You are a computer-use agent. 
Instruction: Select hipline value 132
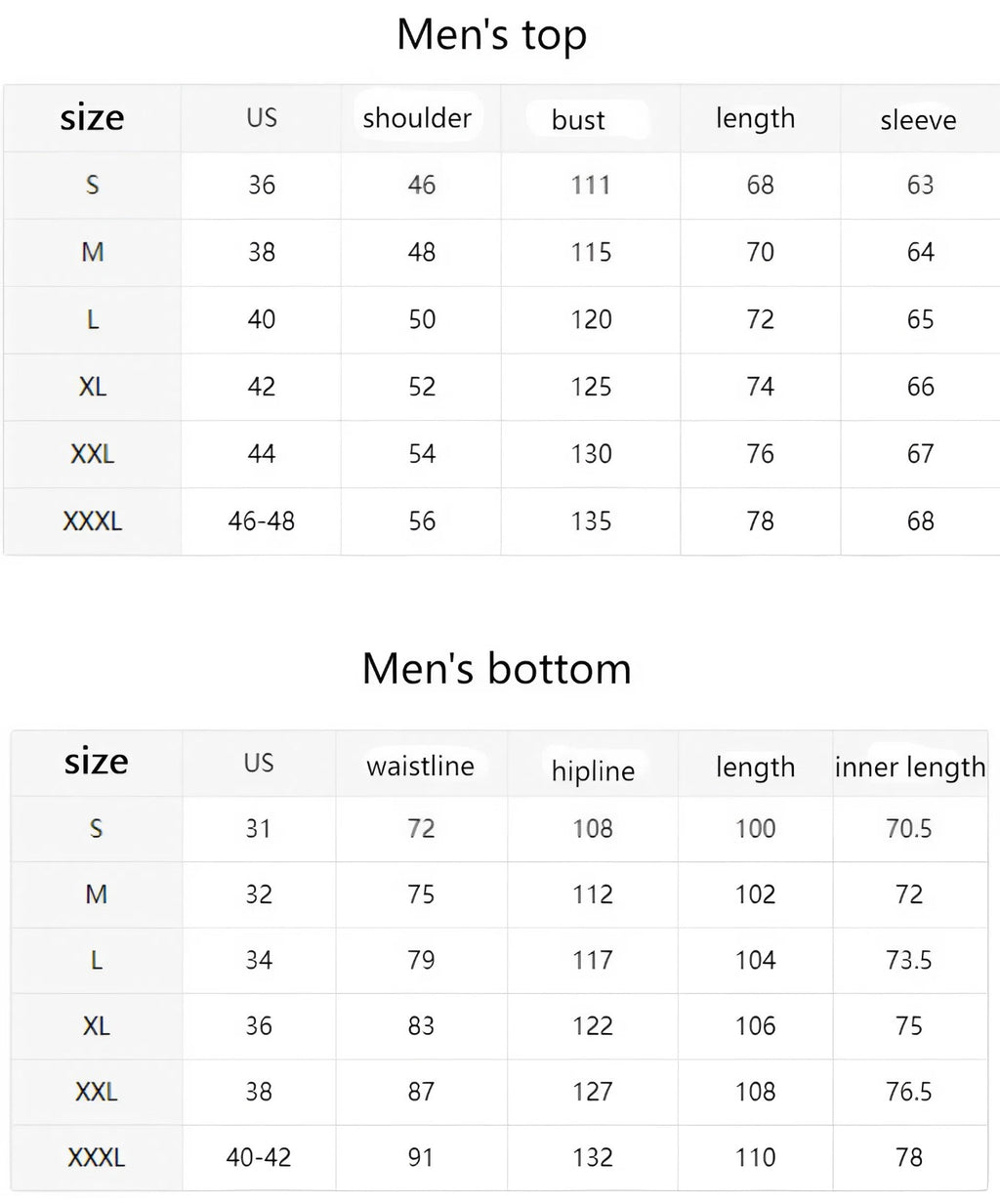(593, 1157)
